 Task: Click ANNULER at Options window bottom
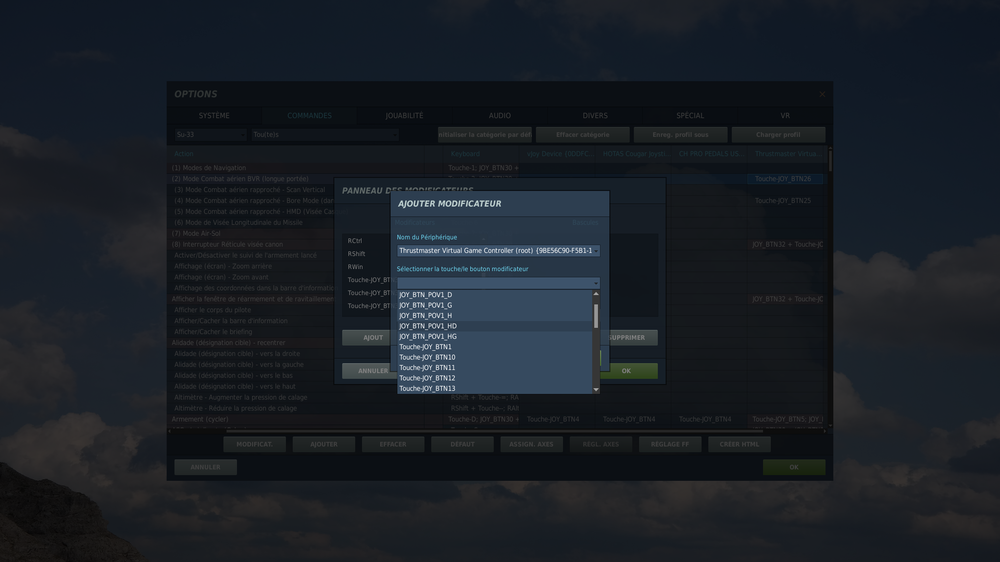point(205,467)
